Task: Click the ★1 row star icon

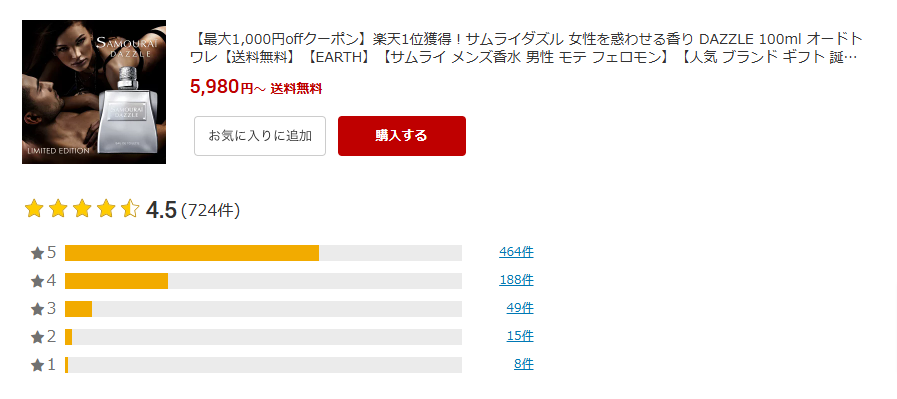Action: (x=37, y=365)
